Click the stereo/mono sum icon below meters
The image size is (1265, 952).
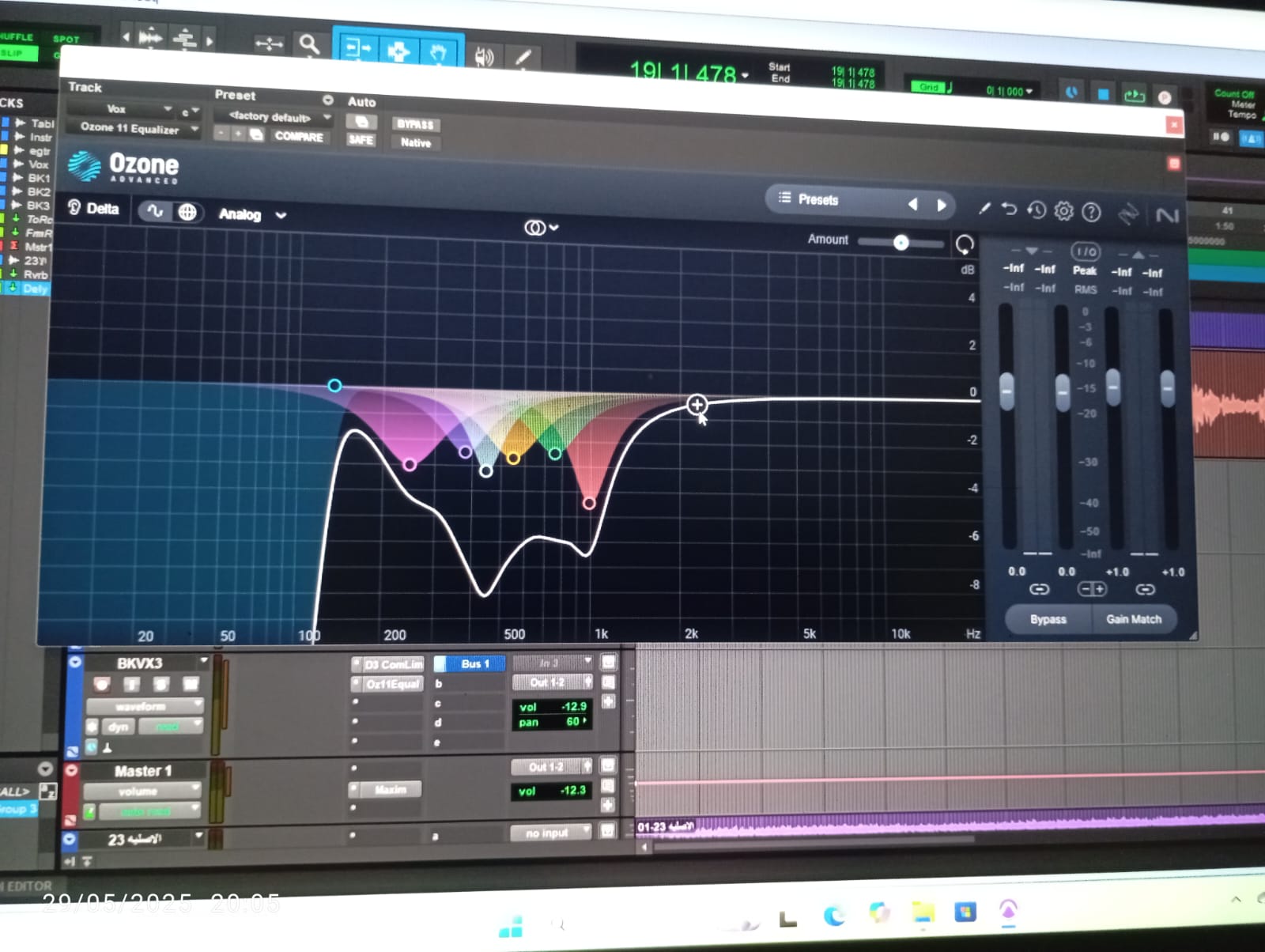[1092, 589]
